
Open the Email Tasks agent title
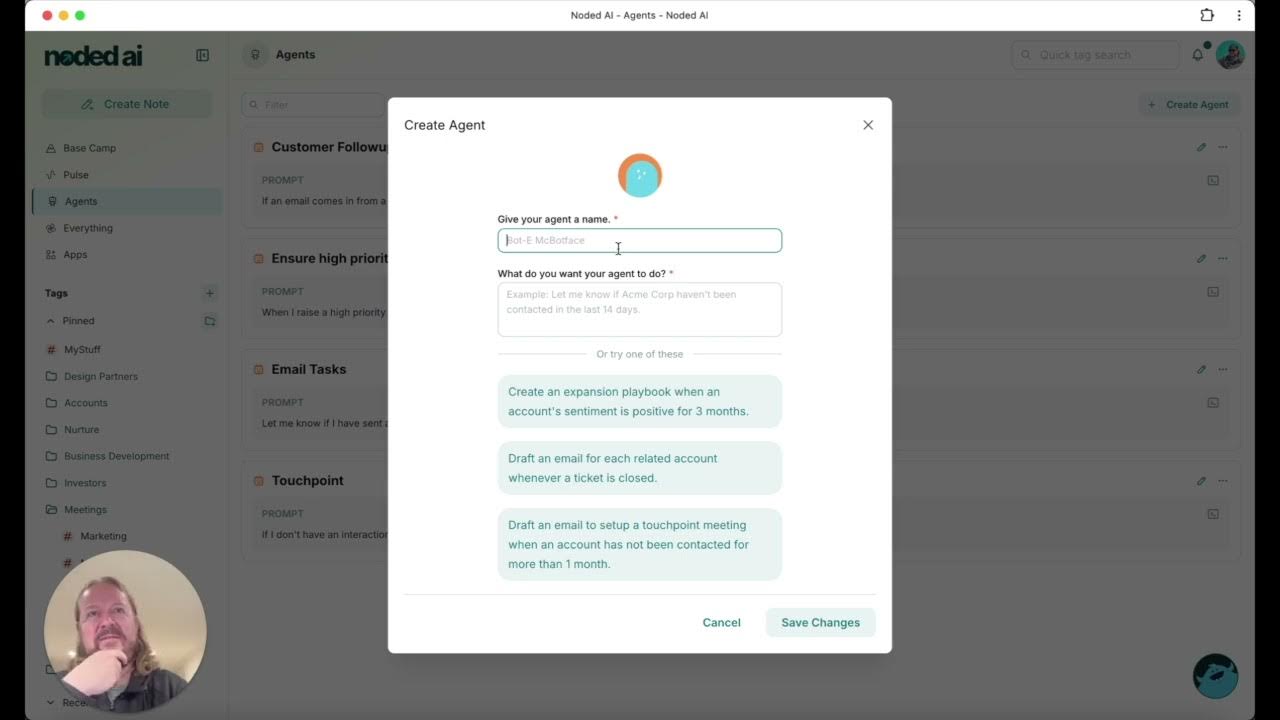[x=309, y=369]
